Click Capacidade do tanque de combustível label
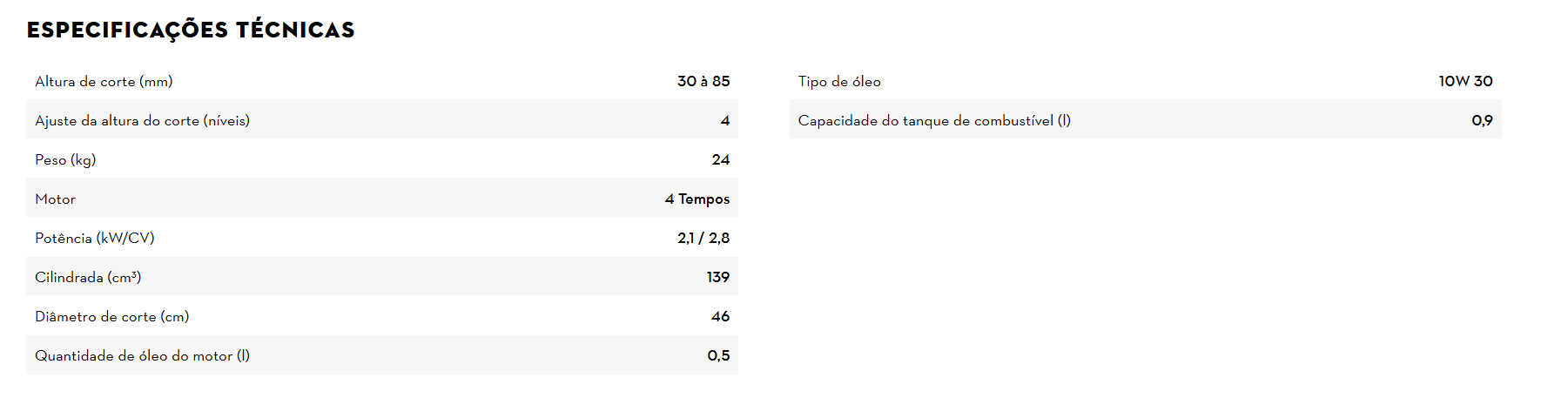The height and width of the screenshot is (398, 1568). pyautogui.click(x=934, y=120)
